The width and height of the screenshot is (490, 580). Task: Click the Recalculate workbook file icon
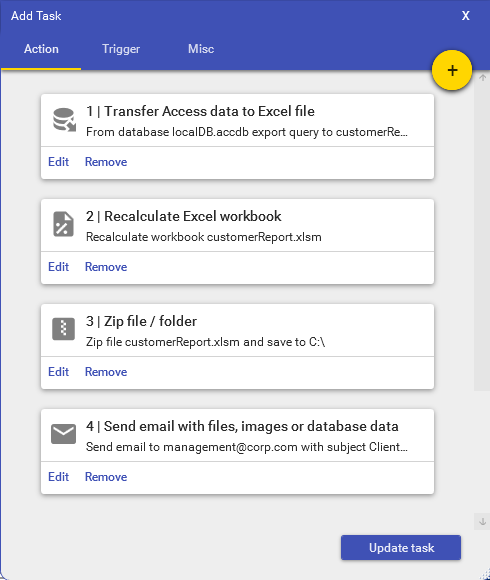click(x=63, y=224)
